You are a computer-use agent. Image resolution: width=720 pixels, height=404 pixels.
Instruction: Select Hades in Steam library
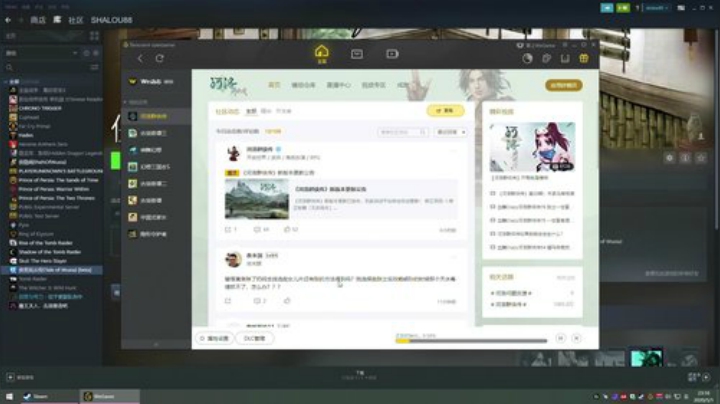(x=26, y=135)
